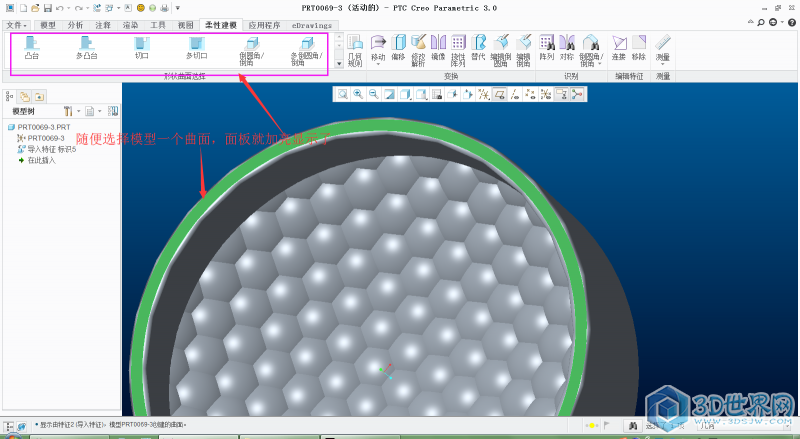Click the Open folder icon in quick access toolbar
Image resolution: width=800 pixels, height=439 pixels.
click(35, 8)
